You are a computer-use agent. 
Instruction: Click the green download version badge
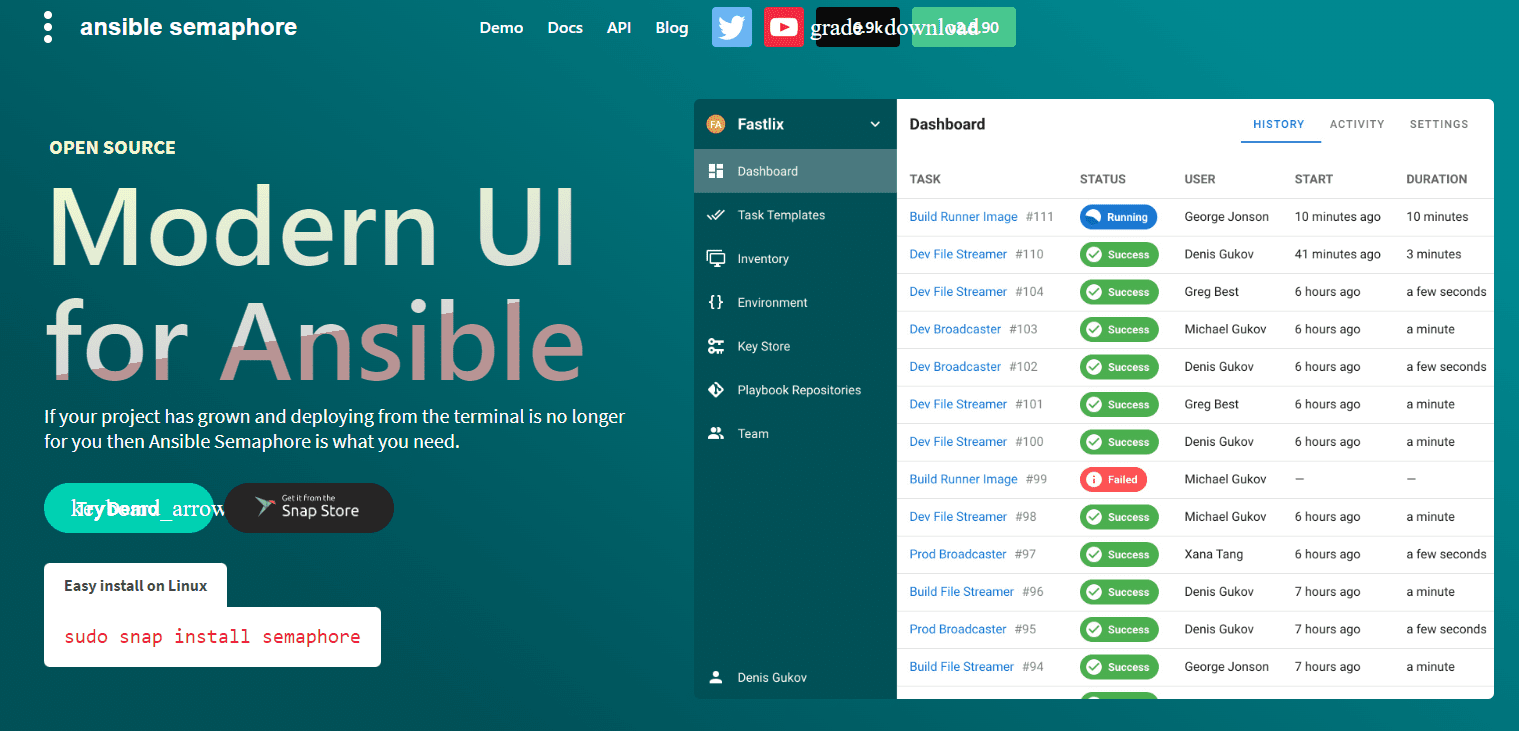click(964, 27)
